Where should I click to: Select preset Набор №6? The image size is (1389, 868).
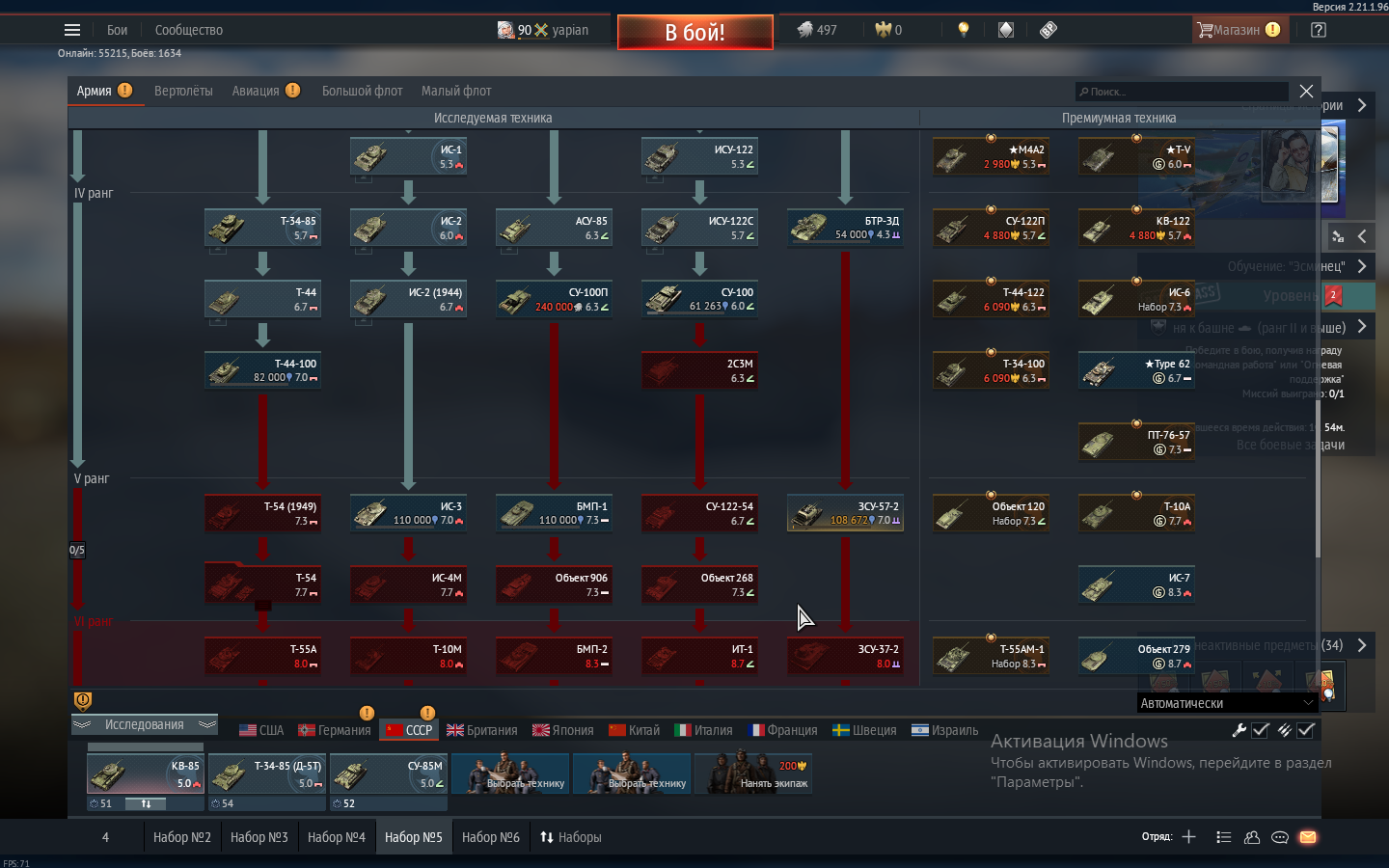[x=491, y=837]
